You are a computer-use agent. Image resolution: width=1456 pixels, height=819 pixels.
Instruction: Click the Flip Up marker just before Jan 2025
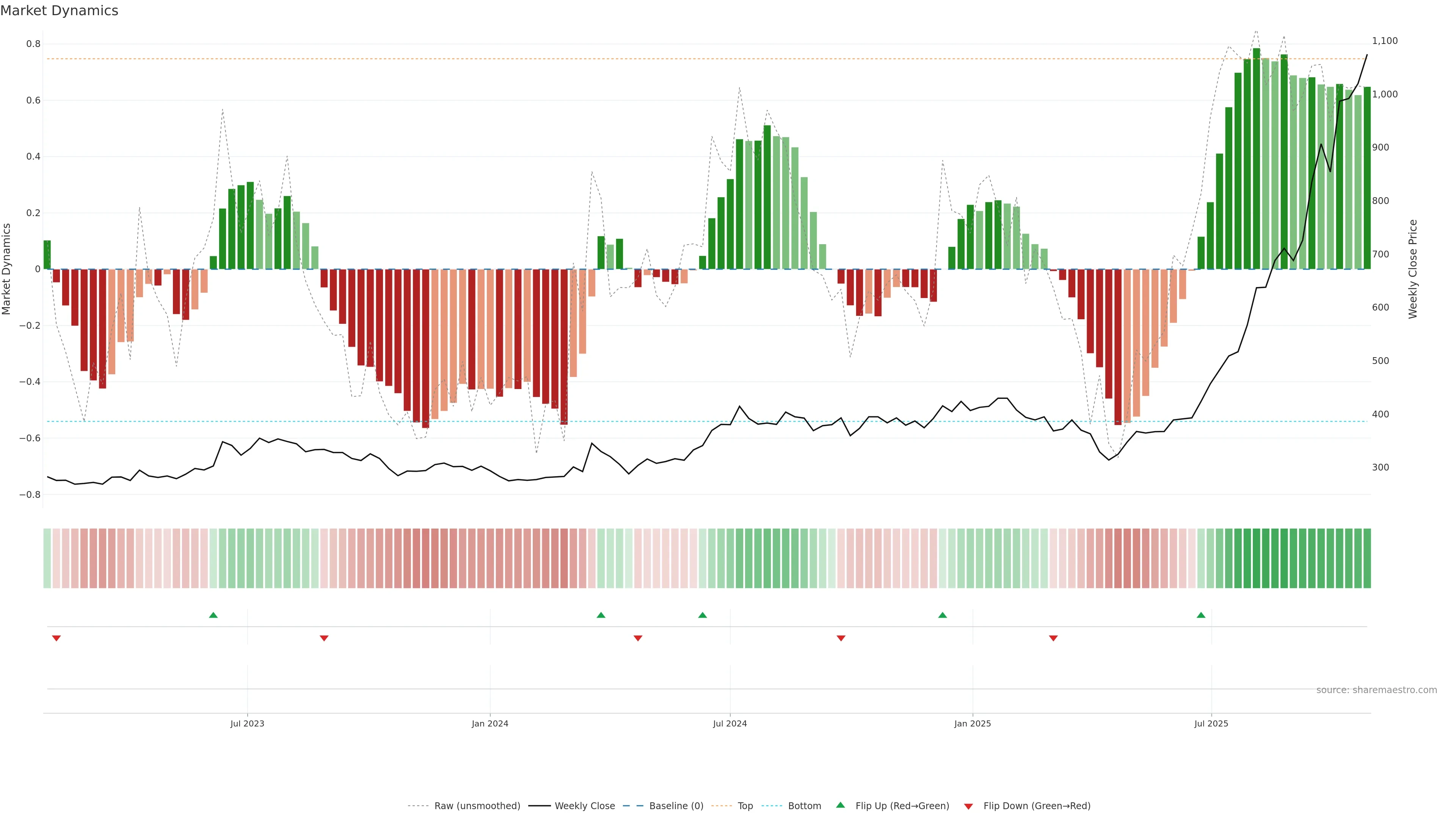coord(942,615)
